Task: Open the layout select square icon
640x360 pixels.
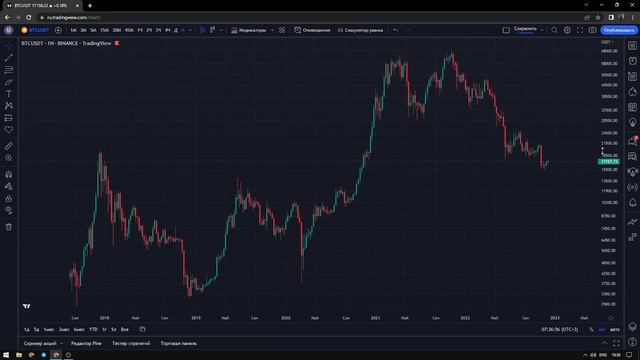Action: [506, 30]
